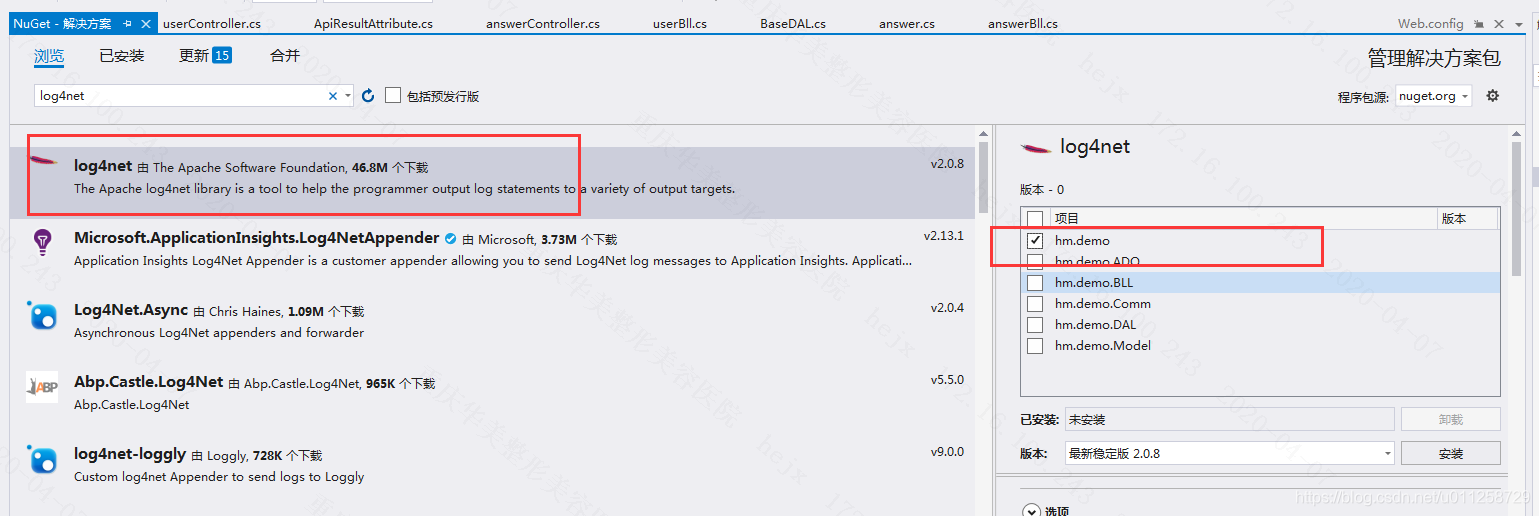Click the 版本 column header
This screenshot has width=1540, height=516.
1467,218
